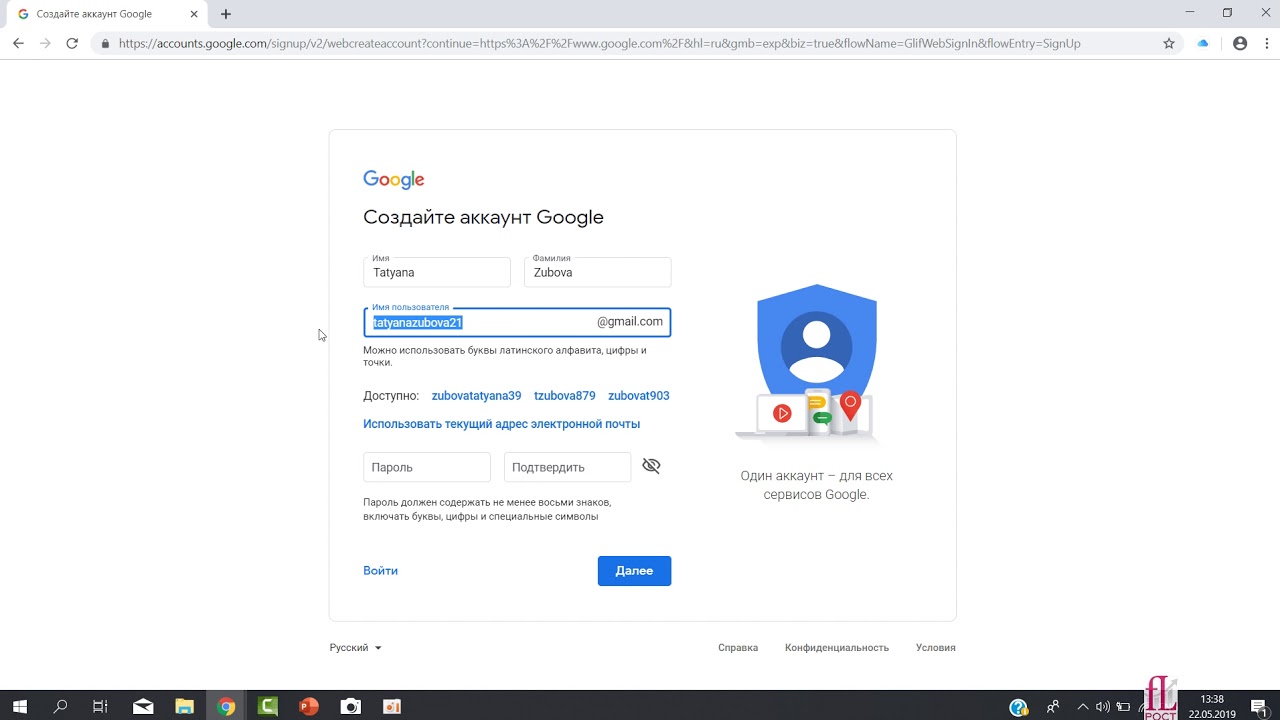
Task: Open Task View on taskbar
Action: [x=100, y=706]
